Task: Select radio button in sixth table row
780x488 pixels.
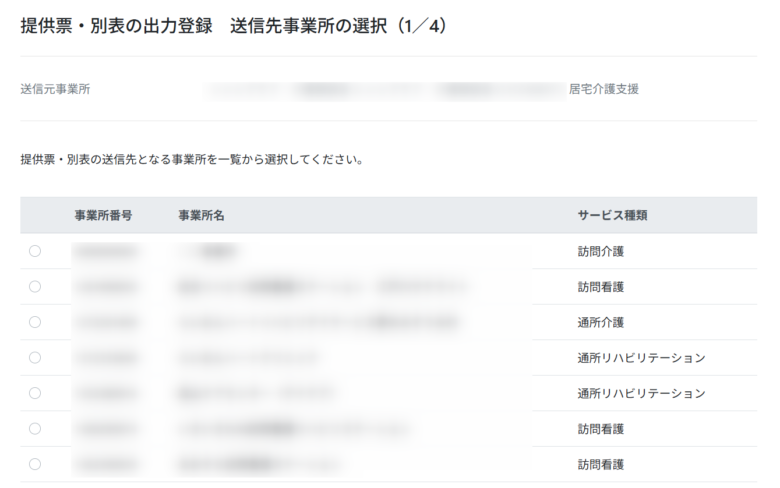Action: pos(35,429)
